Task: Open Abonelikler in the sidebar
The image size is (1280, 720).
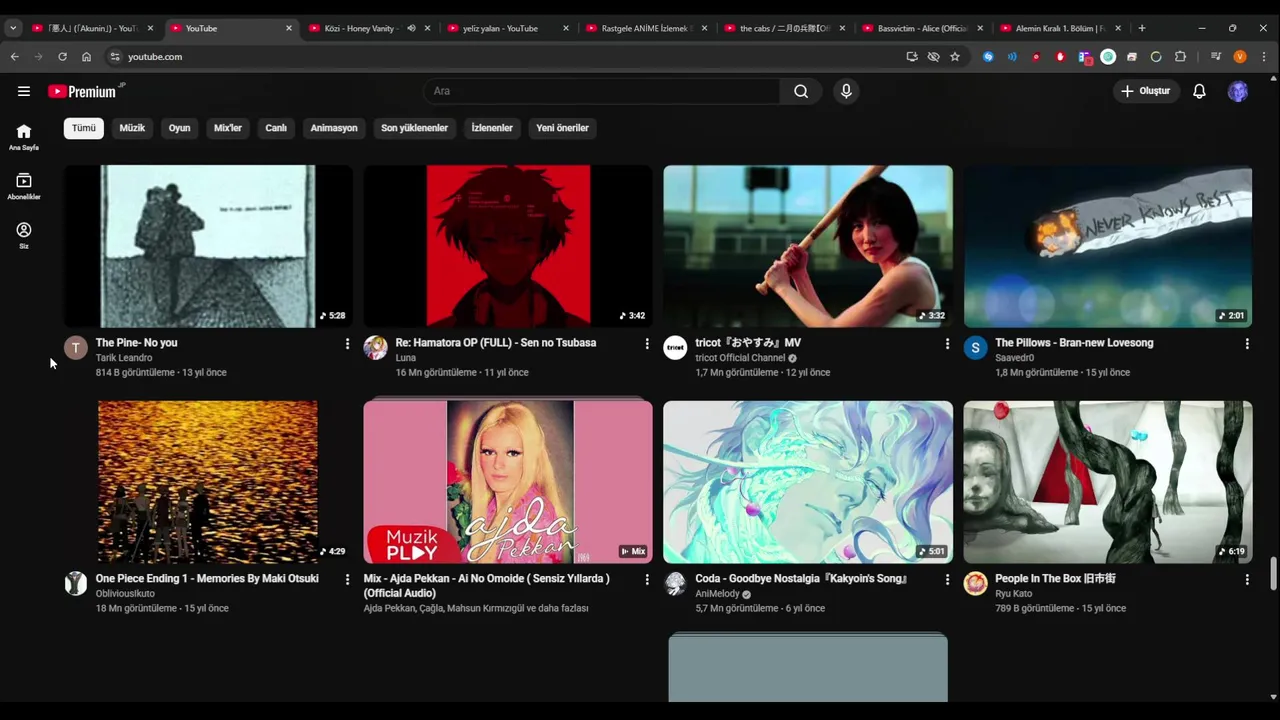Action: [24, 186]
